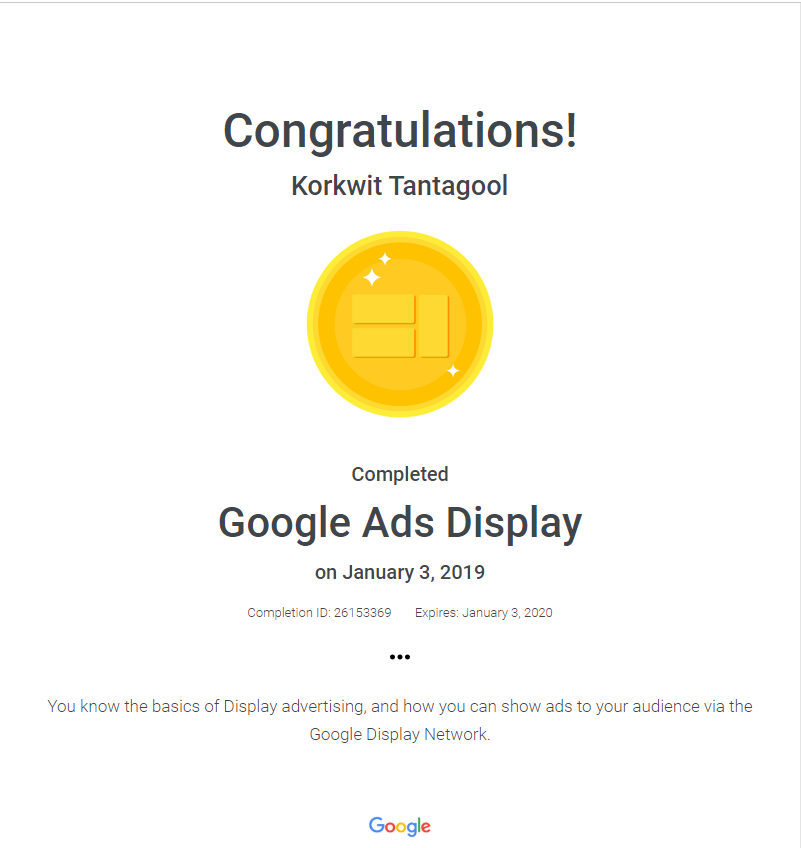Click the 'Google Ads Display' title

pos(400,523)
